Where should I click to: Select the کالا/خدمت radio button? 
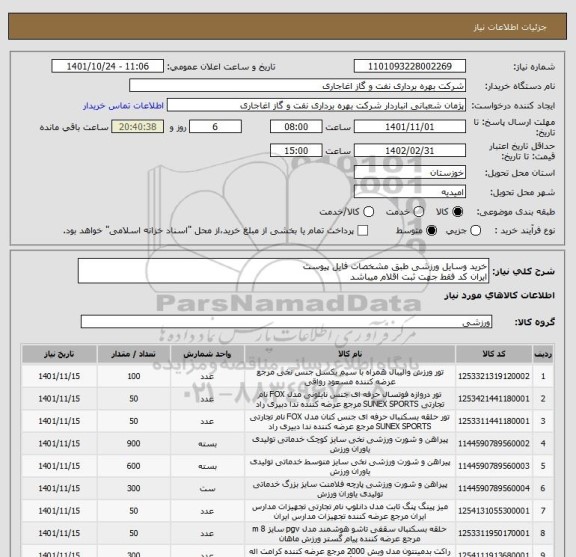pos(368,212)
